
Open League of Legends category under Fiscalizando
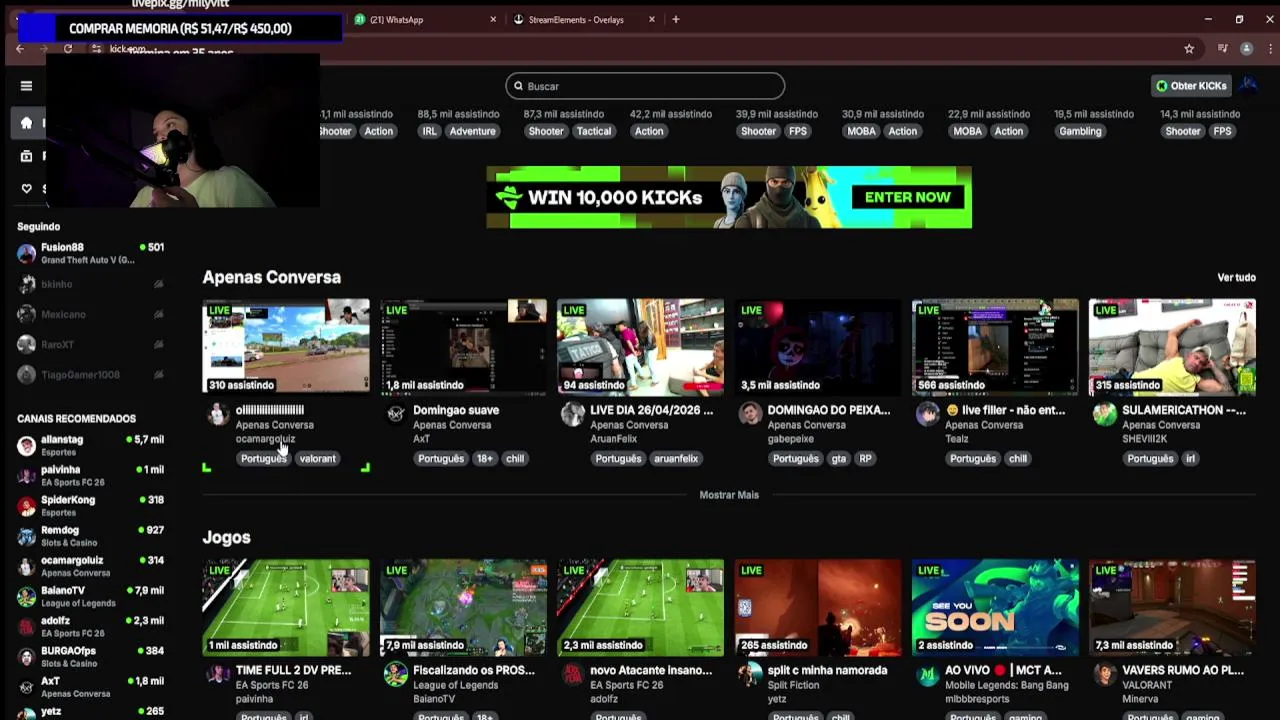(455, 685)
